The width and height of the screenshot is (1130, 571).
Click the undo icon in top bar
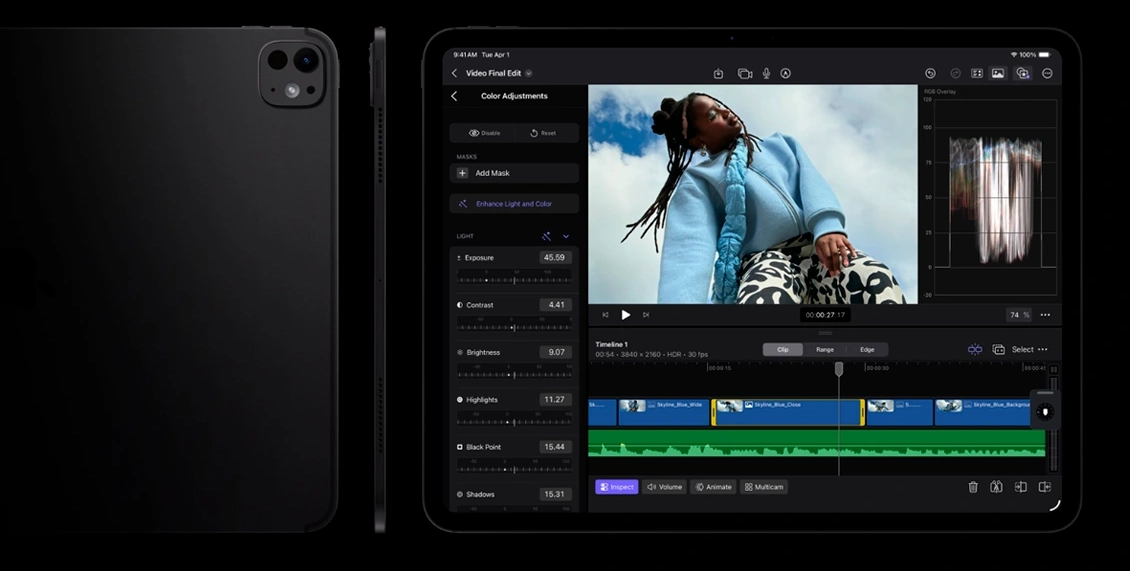coord(930,73)
